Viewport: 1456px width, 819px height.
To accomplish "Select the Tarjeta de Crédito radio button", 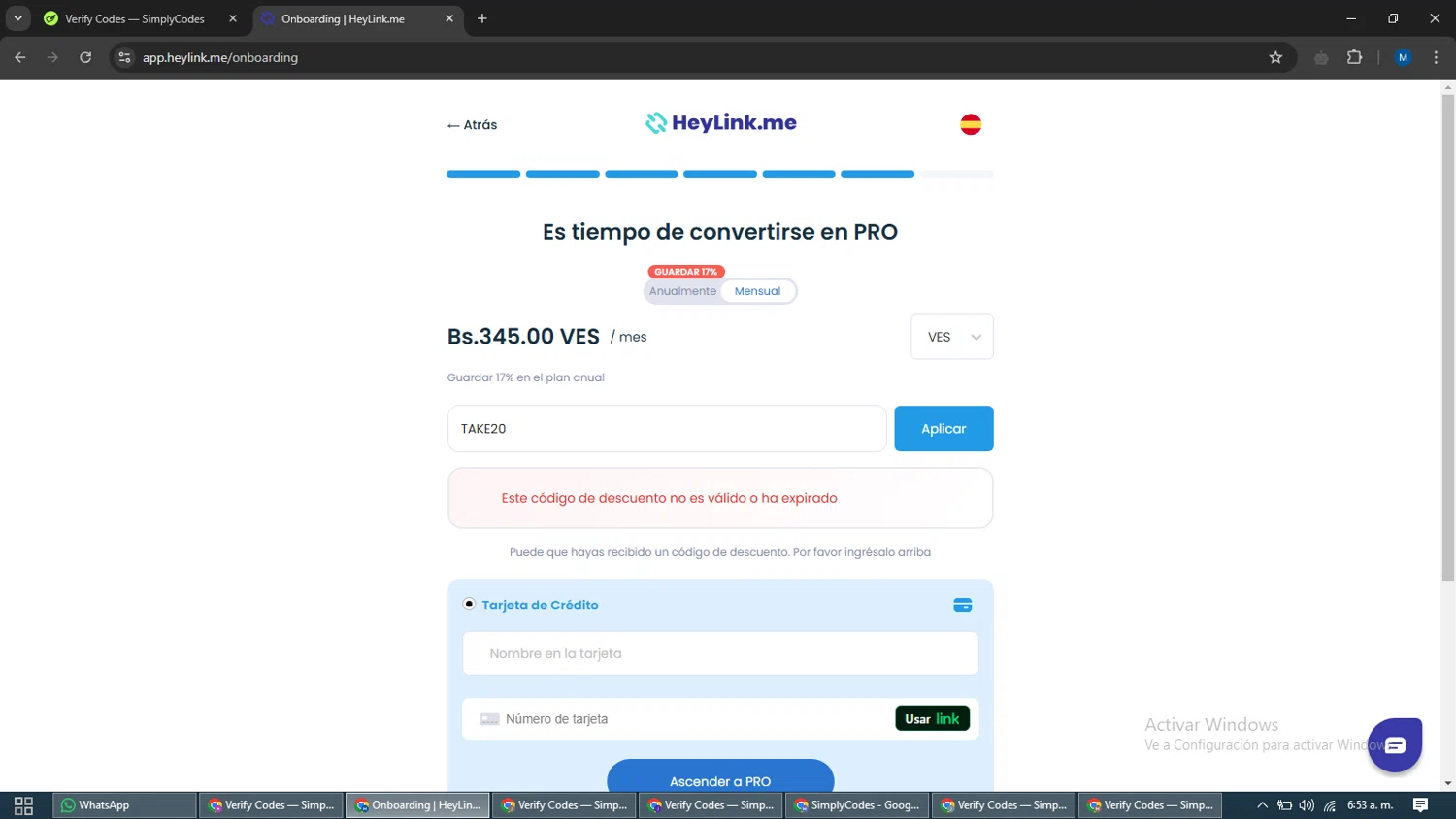I will click(x=469, y=604).
